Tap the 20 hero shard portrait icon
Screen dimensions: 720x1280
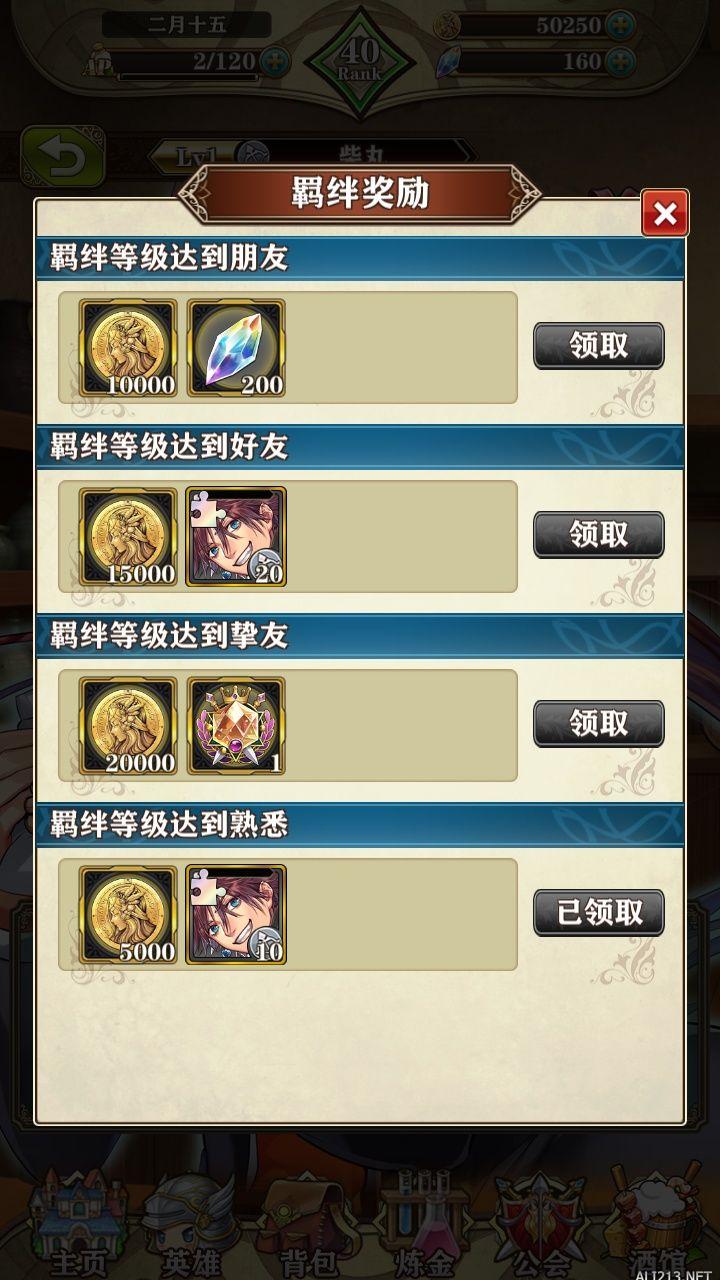[236, 537]
